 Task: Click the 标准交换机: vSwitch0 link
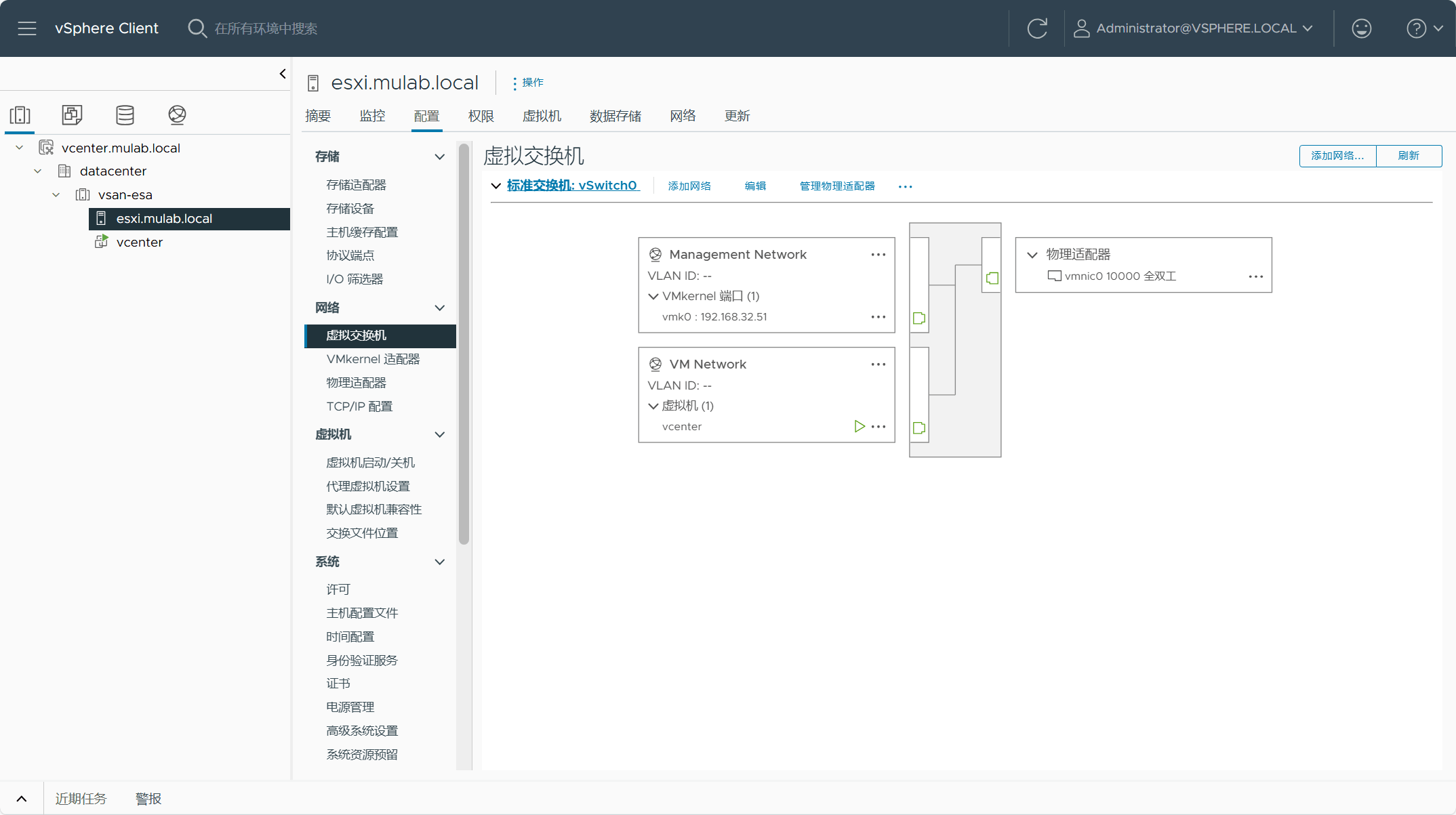click(x=573, y=186)
